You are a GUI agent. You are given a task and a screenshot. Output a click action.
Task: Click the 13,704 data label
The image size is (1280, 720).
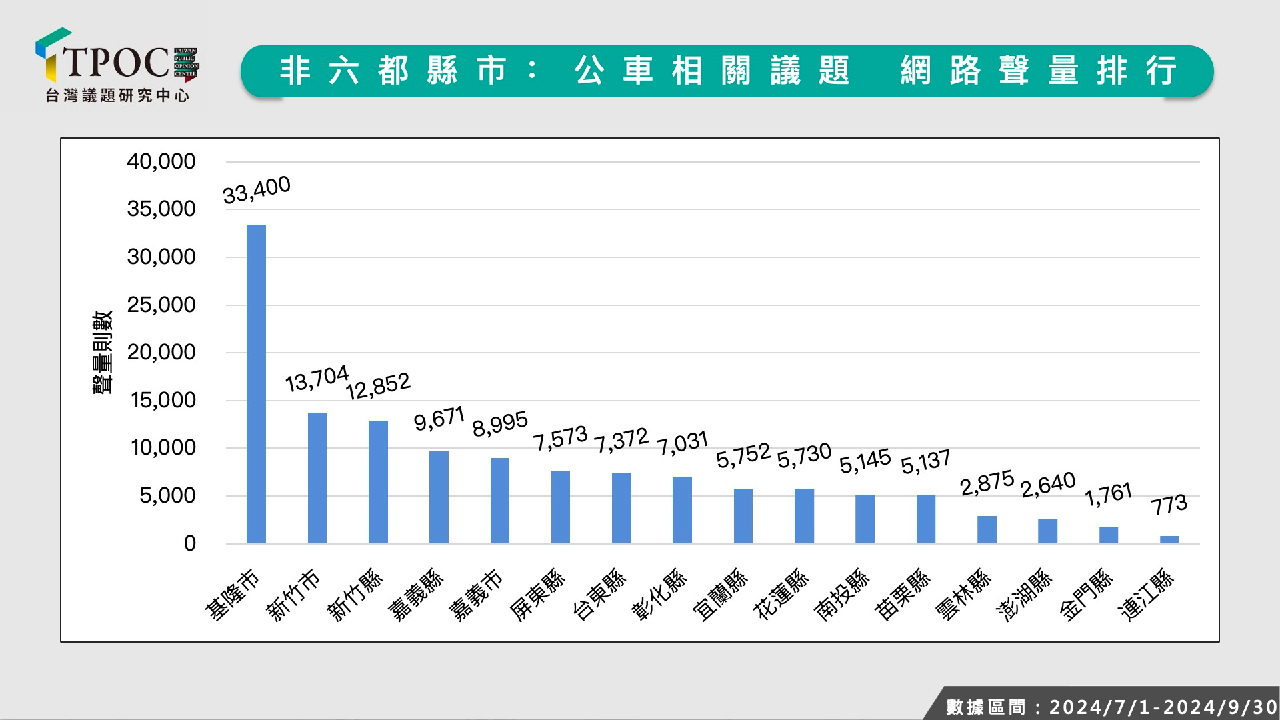(x=318, y=384)
